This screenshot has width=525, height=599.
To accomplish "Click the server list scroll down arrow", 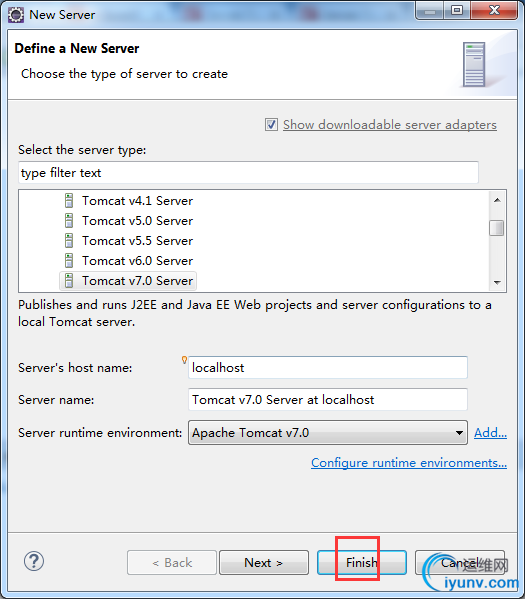I will (497, 282).
